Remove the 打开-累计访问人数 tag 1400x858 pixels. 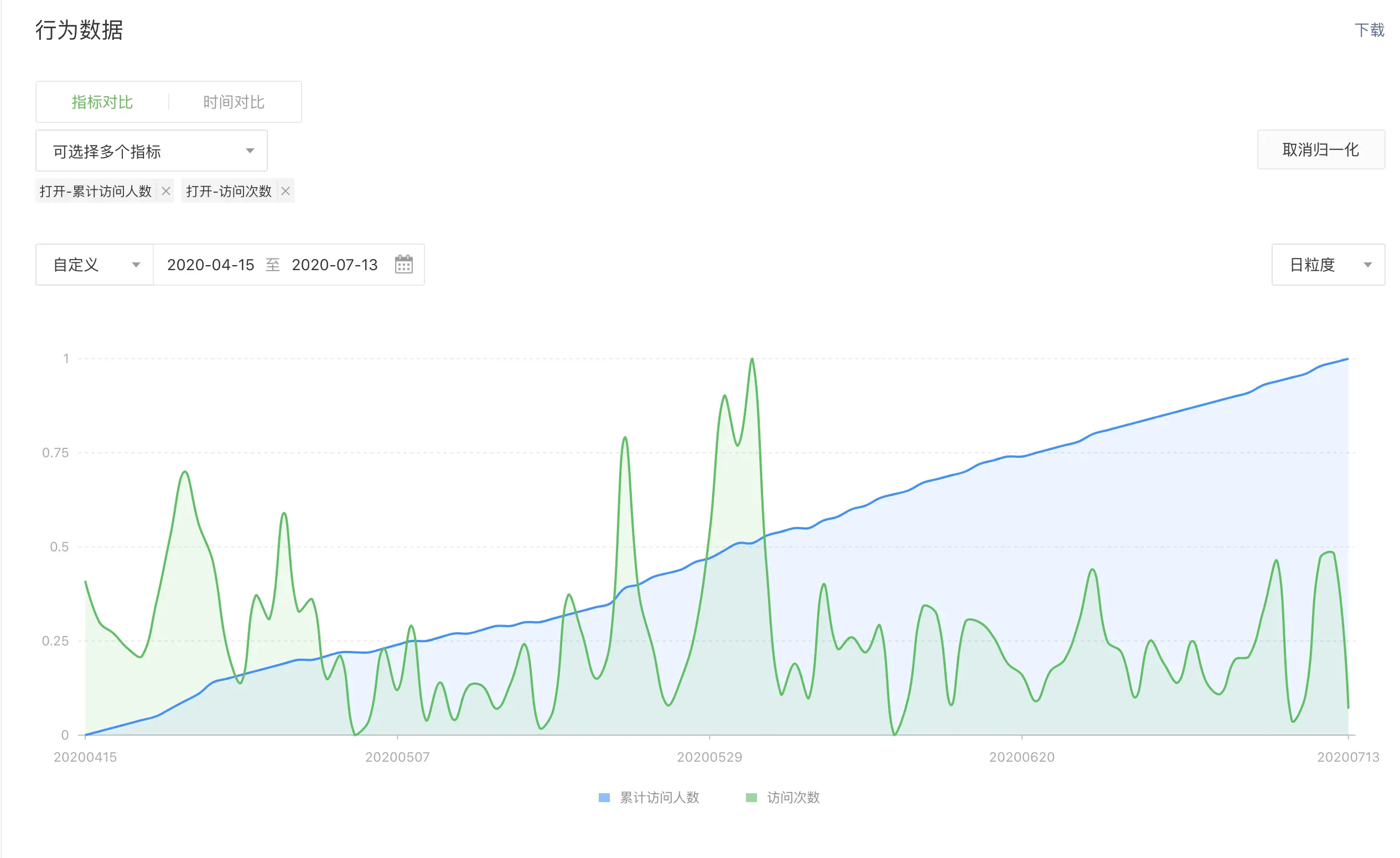pos(166,192)
